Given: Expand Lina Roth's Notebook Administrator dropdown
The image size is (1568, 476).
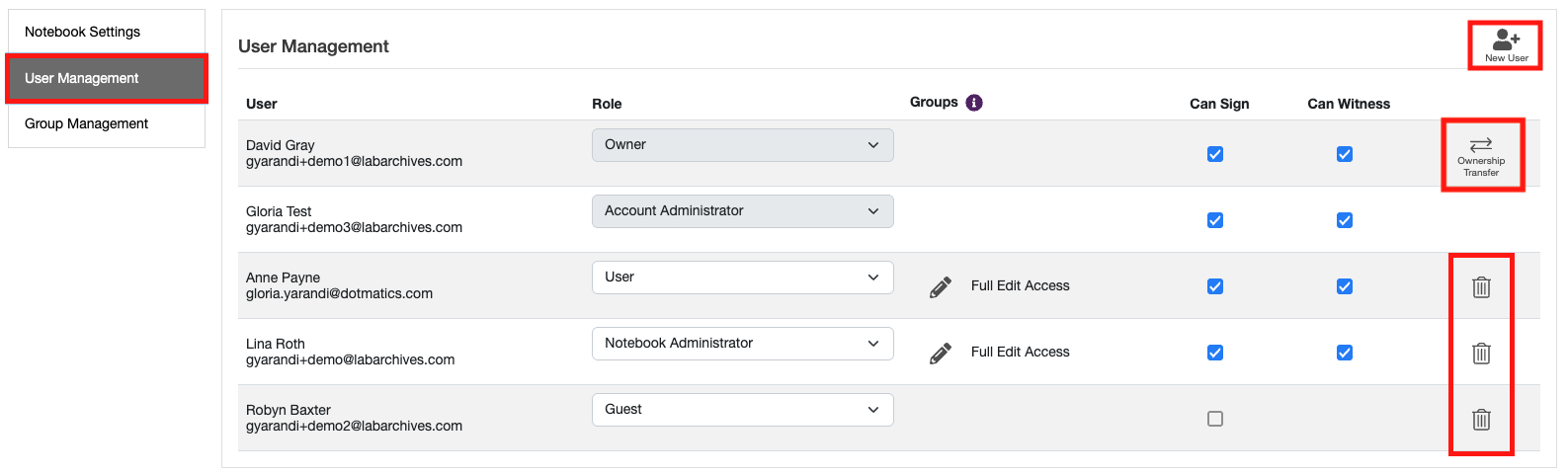Looking at the screenshot, I should [742, 344].
